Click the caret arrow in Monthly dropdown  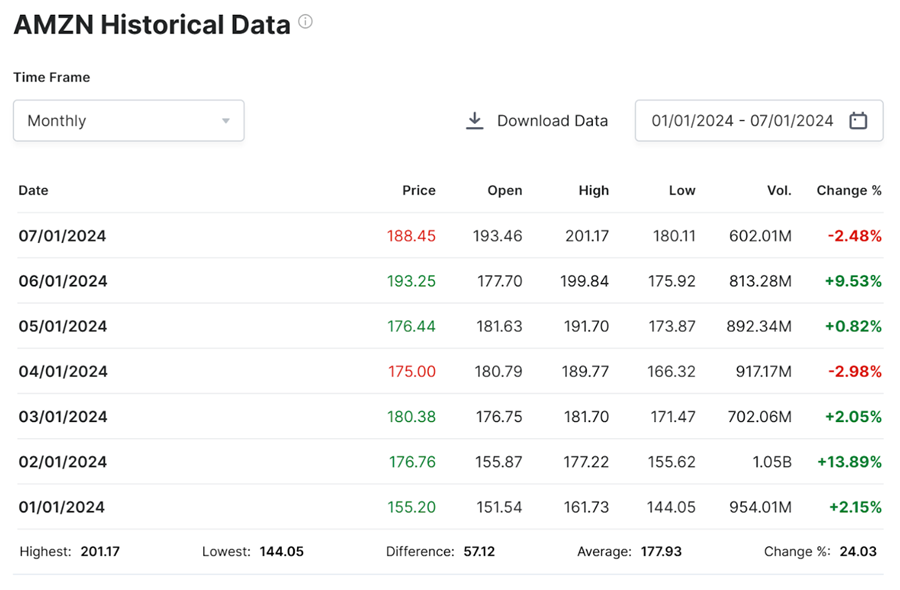tap(226, 121)
